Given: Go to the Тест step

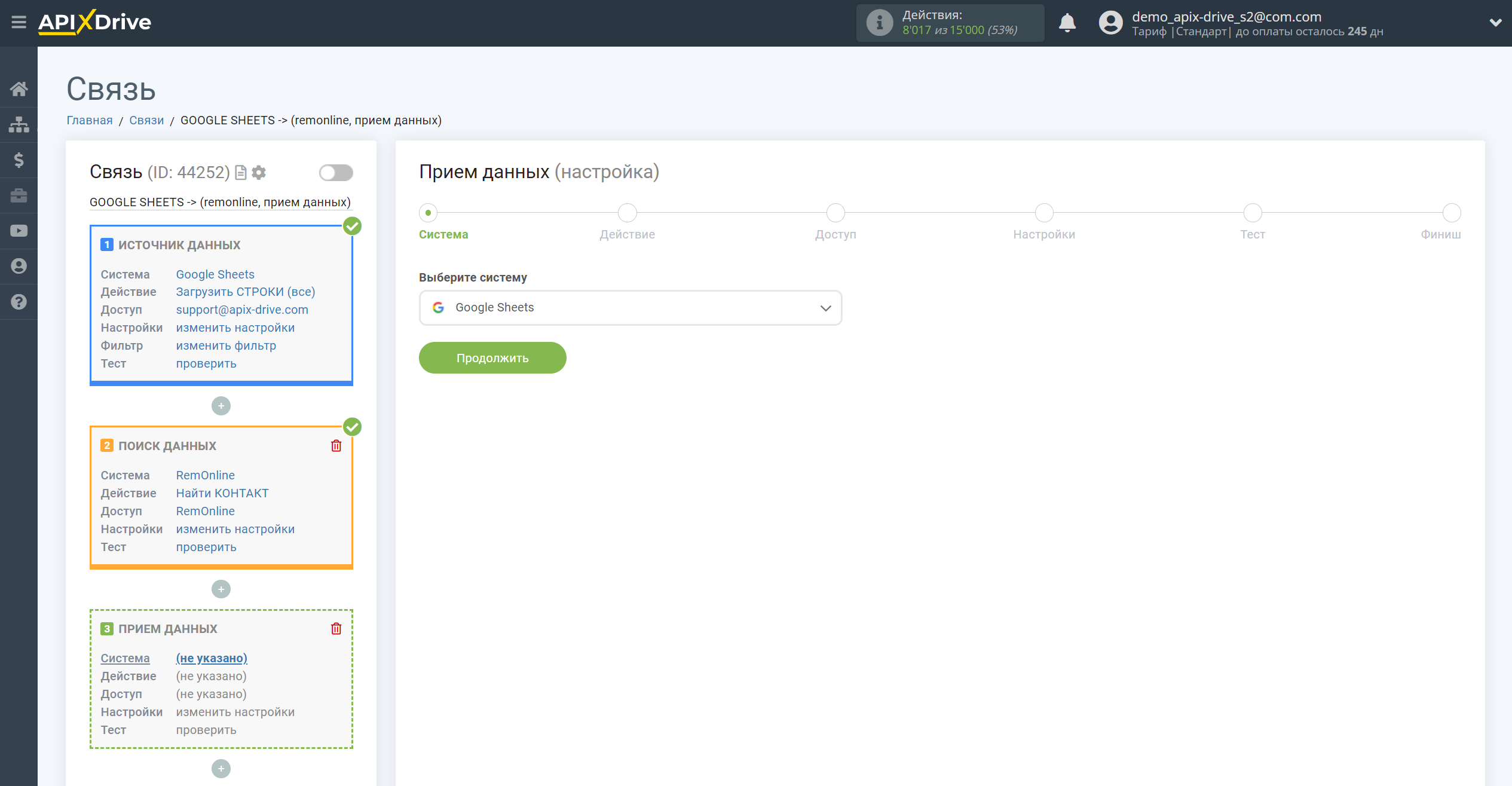Looking at the screenshot, I should click(1253, 213).
